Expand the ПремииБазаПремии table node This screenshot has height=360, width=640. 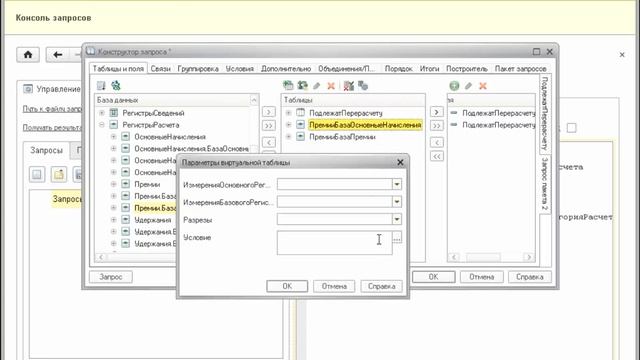click(x=289, y=137)
